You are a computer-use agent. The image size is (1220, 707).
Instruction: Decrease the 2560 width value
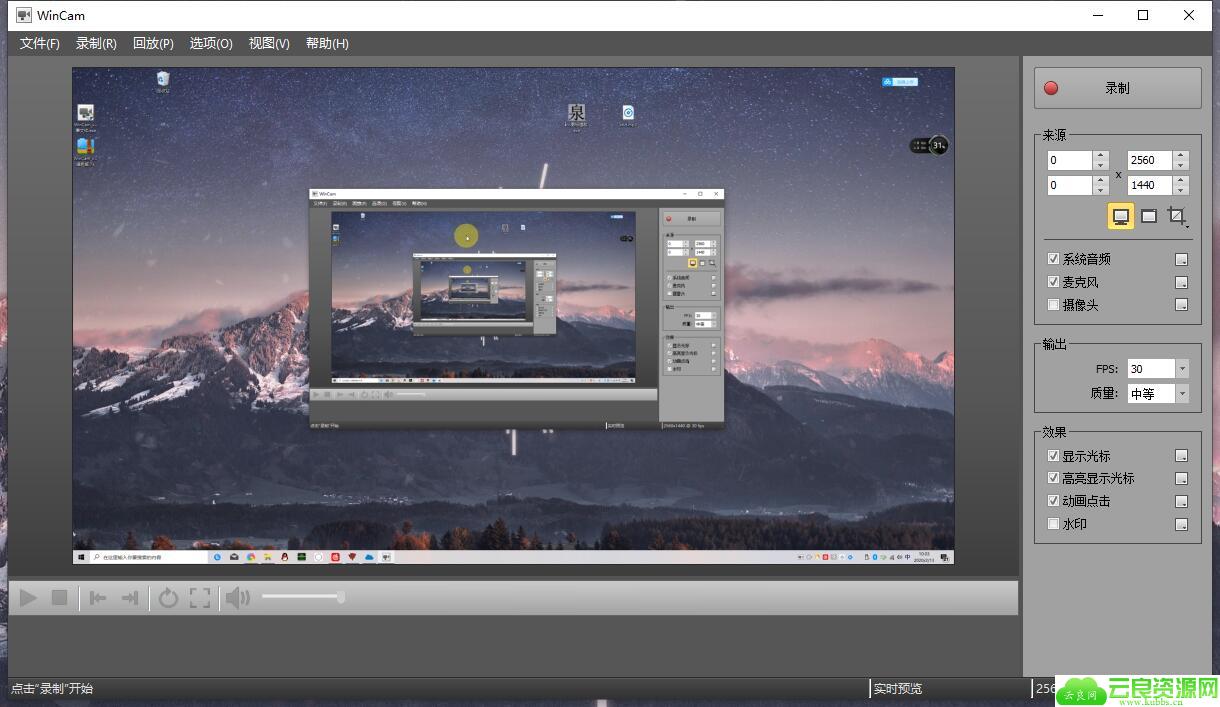coord(1181,165)
